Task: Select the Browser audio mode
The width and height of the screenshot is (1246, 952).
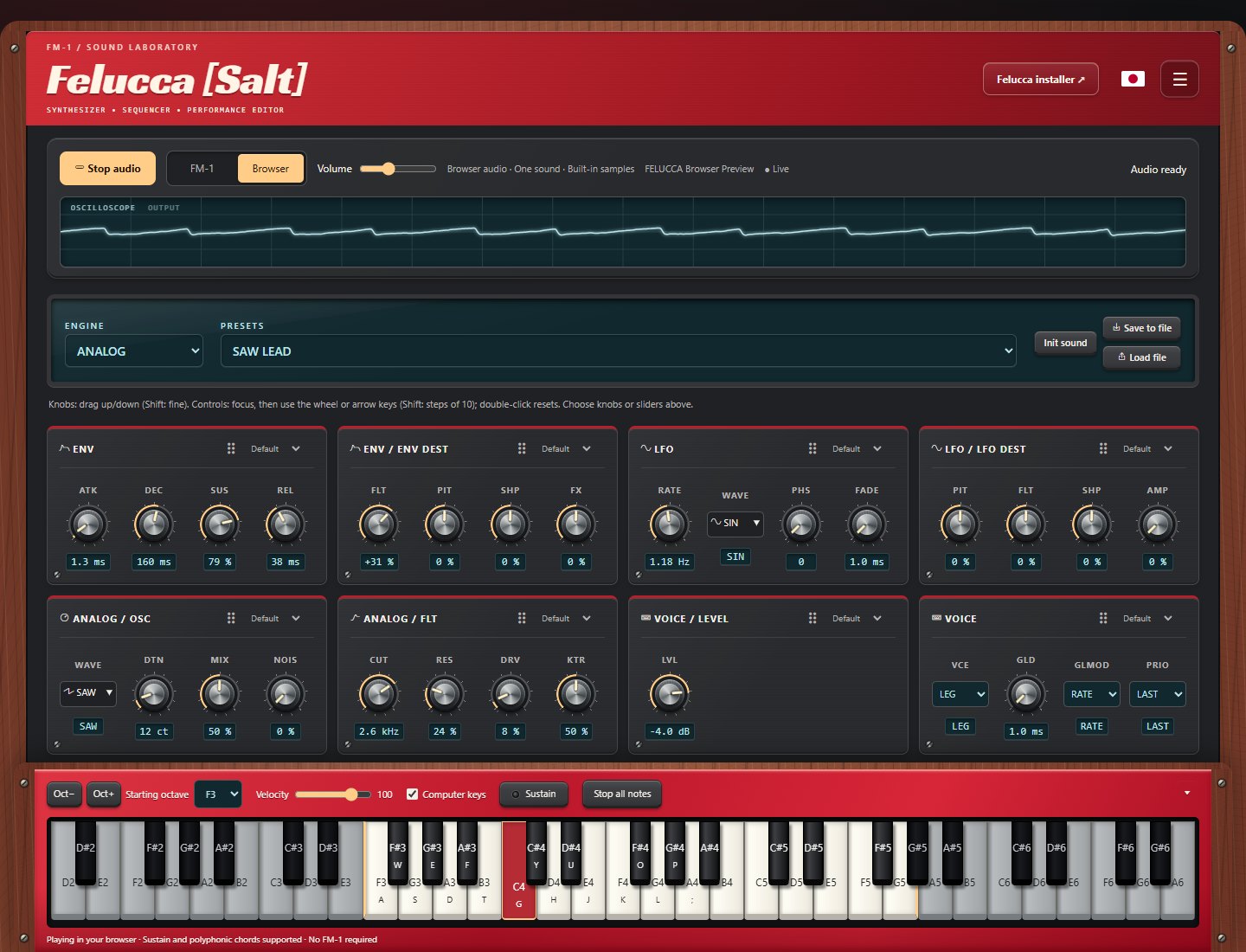Action: [271, 169]
